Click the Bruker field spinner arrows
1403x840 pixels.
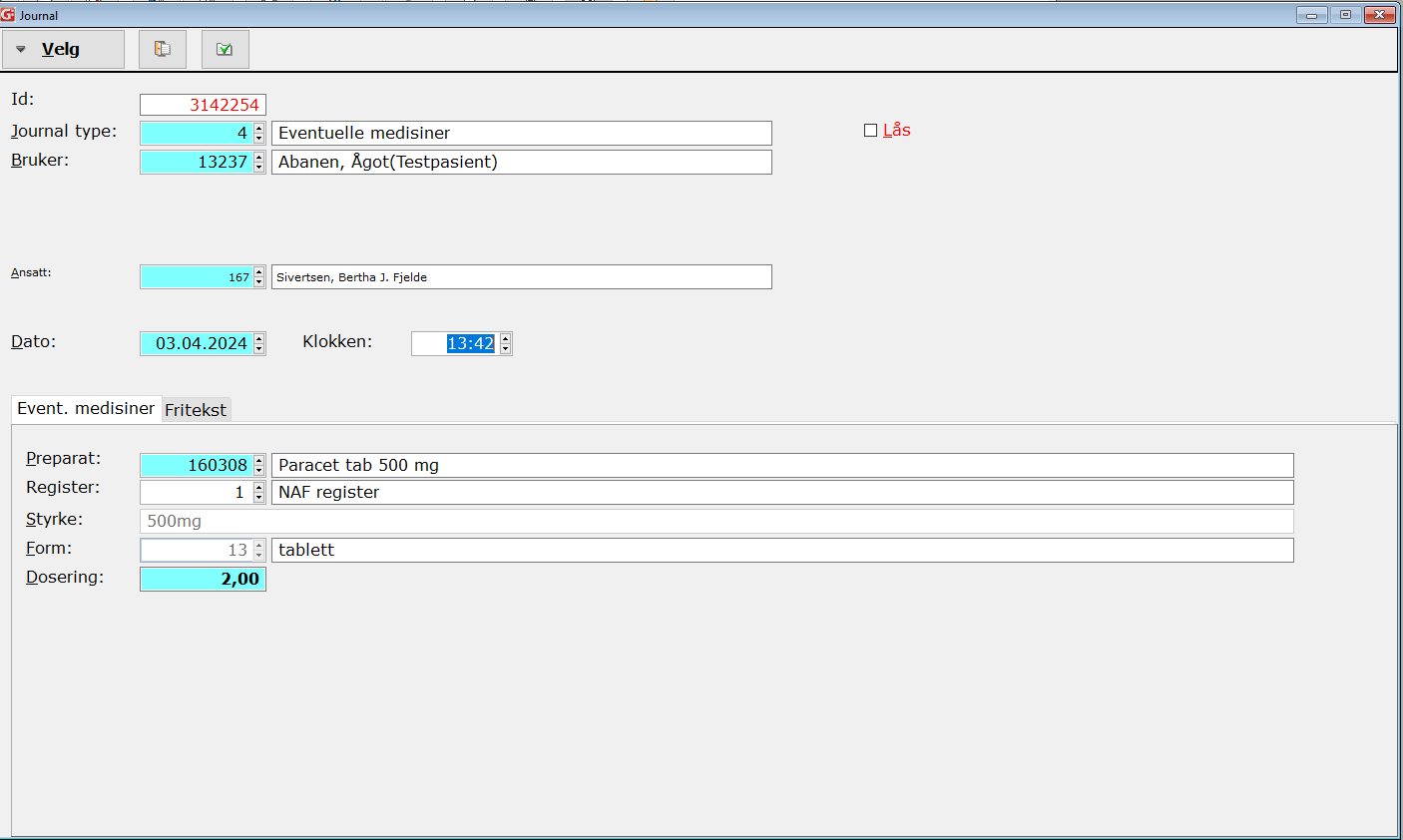[259, 162]
